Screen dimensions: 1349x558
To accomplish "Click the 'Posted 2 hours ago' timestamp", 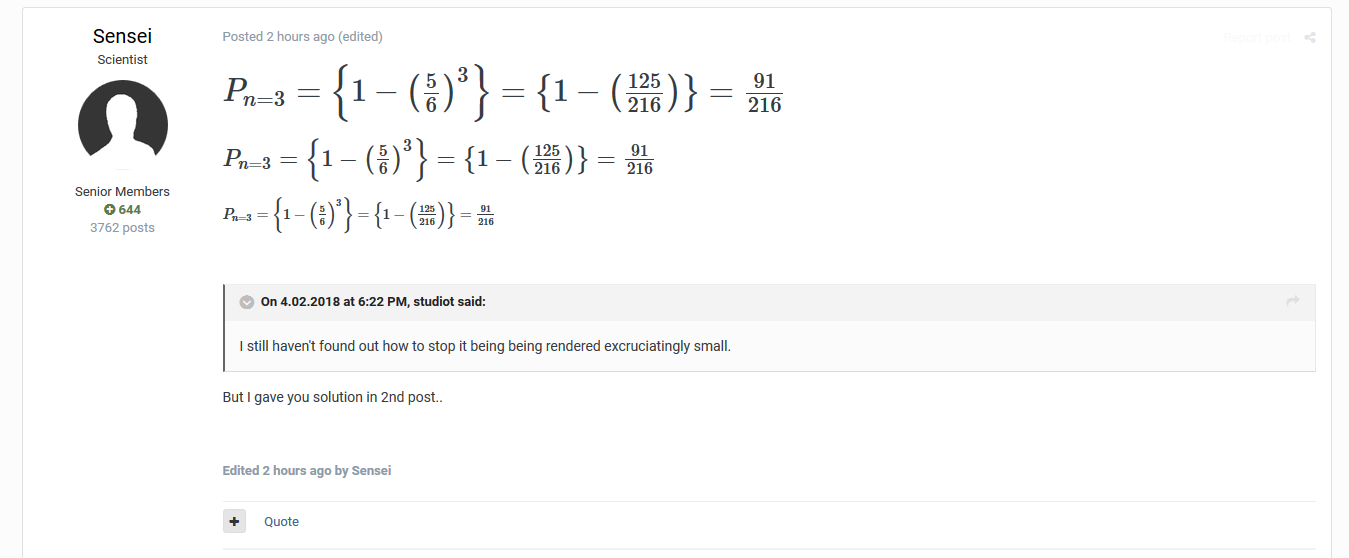I will tap(278, 37).
